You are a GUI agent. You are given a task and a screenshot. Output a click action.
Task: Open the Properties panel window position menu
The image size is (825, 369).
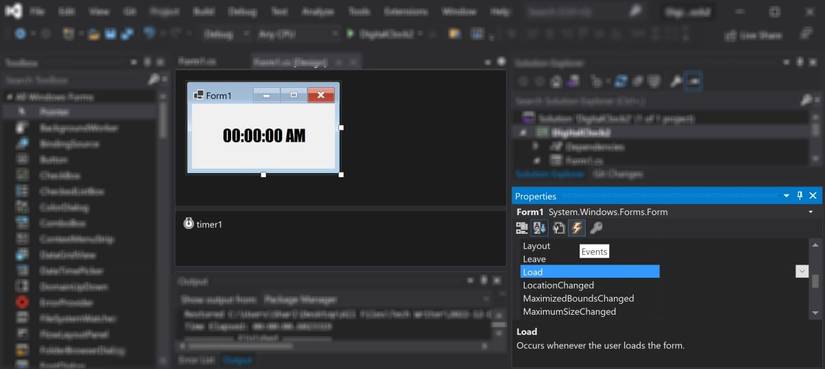tap(787, 196)
